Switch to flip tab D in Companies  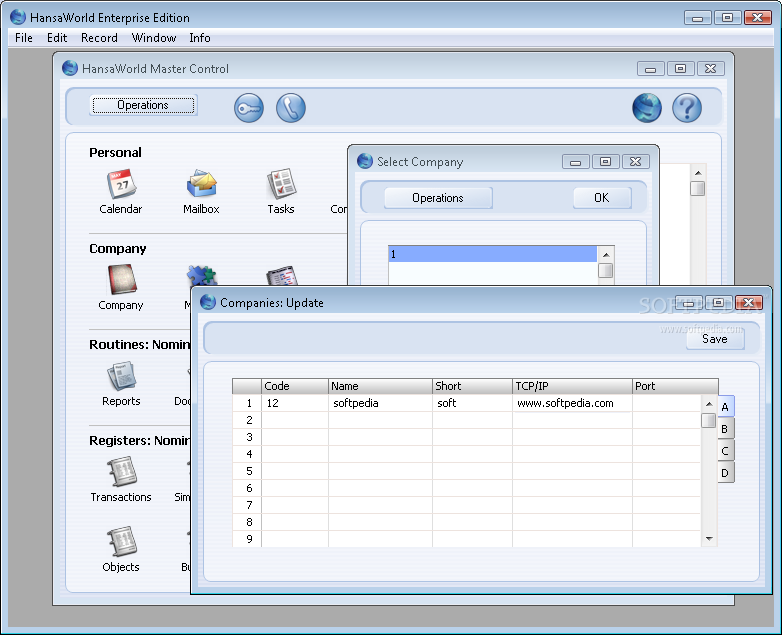[725, 473]
